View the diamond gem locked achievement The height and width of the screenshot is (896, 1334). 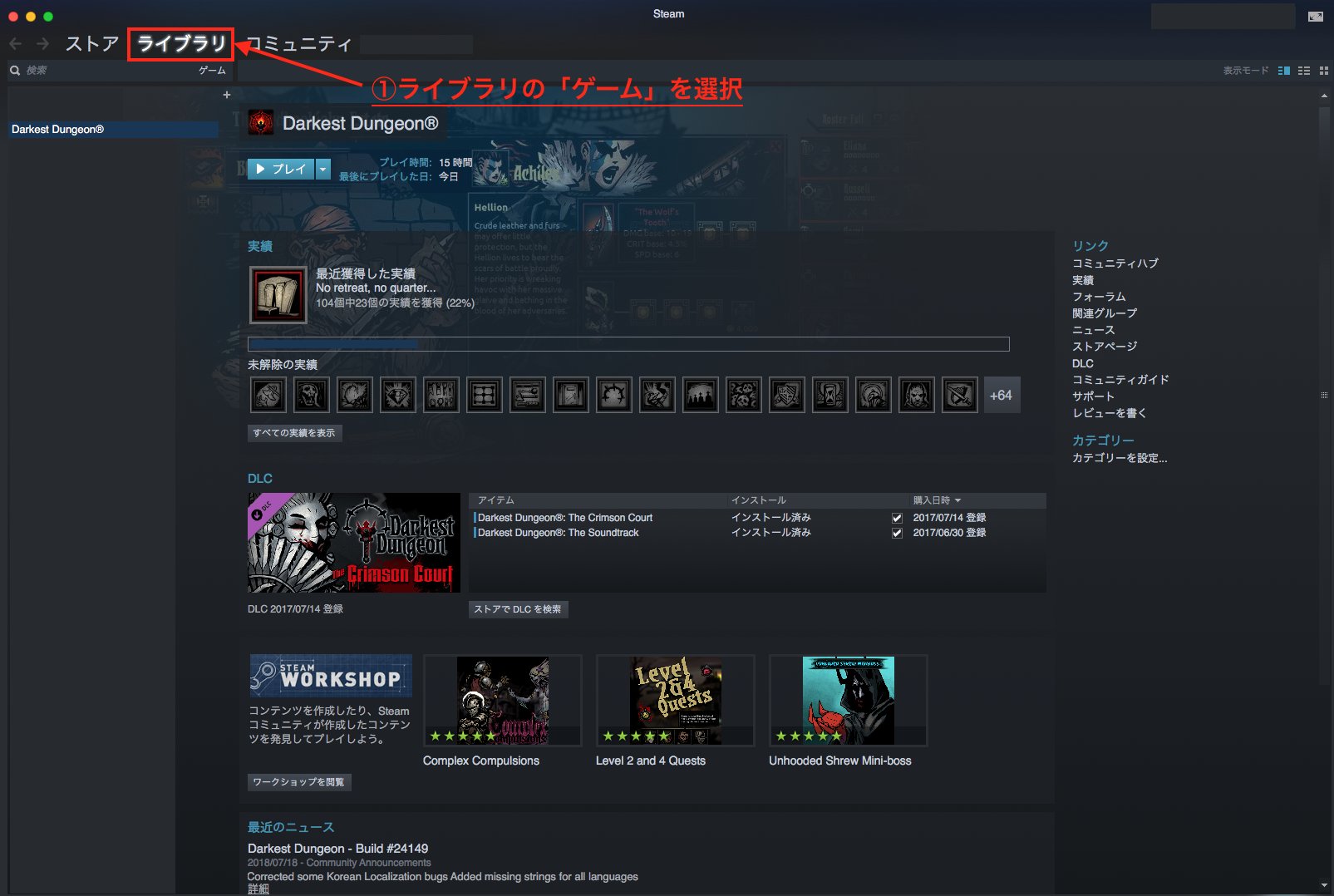click(398, 395)
